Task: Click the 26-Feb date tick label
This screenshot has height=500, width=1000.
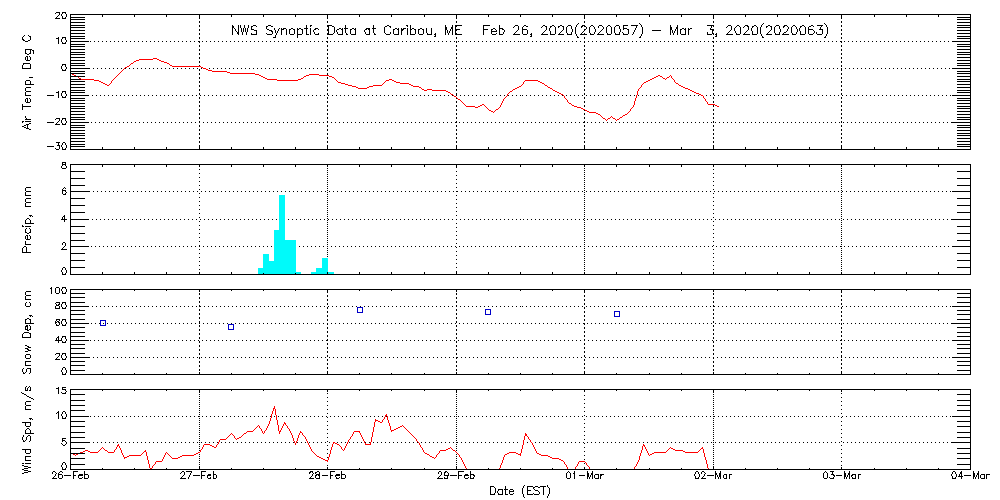Action: pyautogui.click(x=71, y=477)
